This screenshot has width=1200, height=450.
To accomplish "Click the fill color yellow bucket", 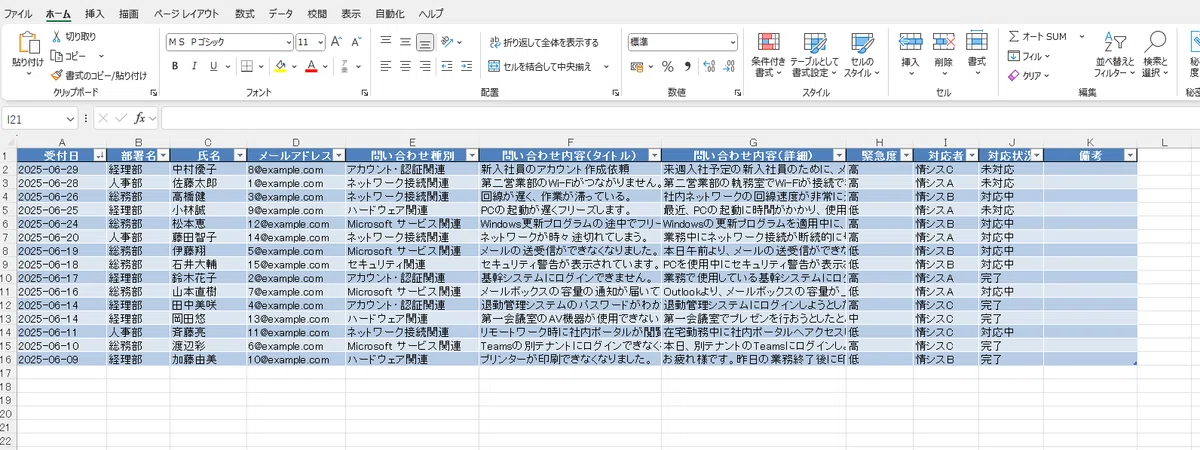I will pyautogui.click(x=280, y=66).
